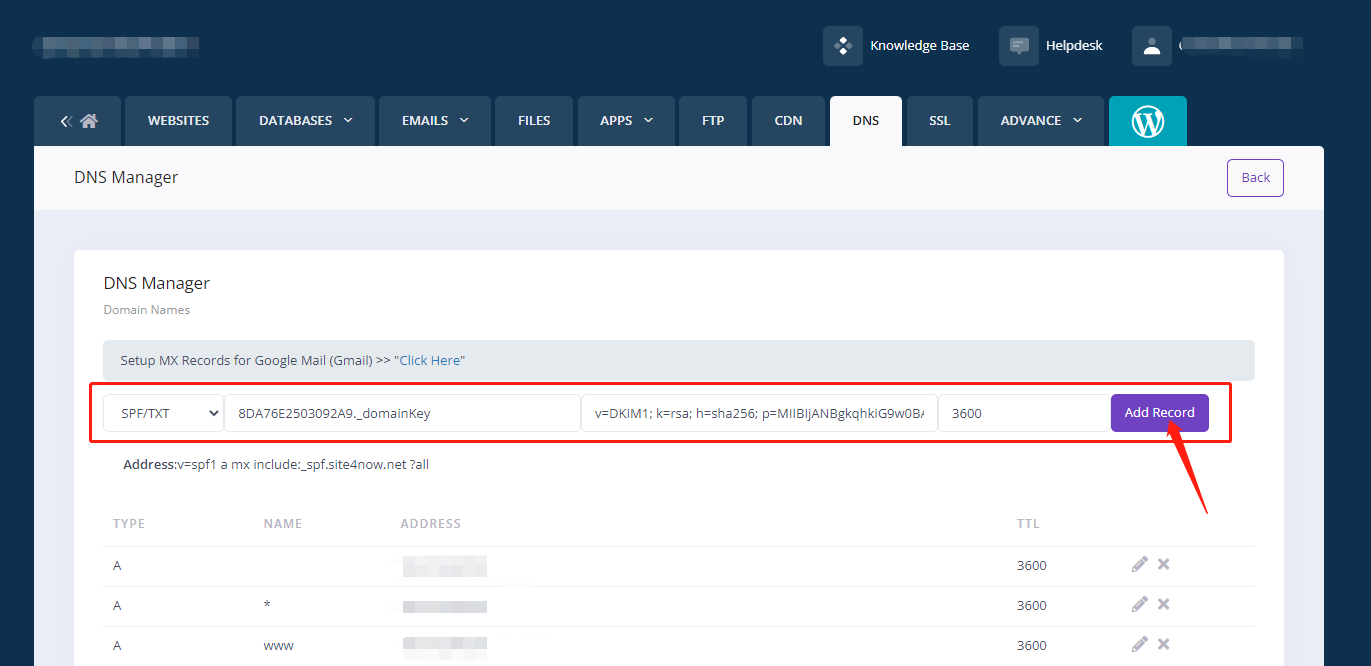
Task: Expand the EMAILS menu
Action: click(x=434, y=121)
